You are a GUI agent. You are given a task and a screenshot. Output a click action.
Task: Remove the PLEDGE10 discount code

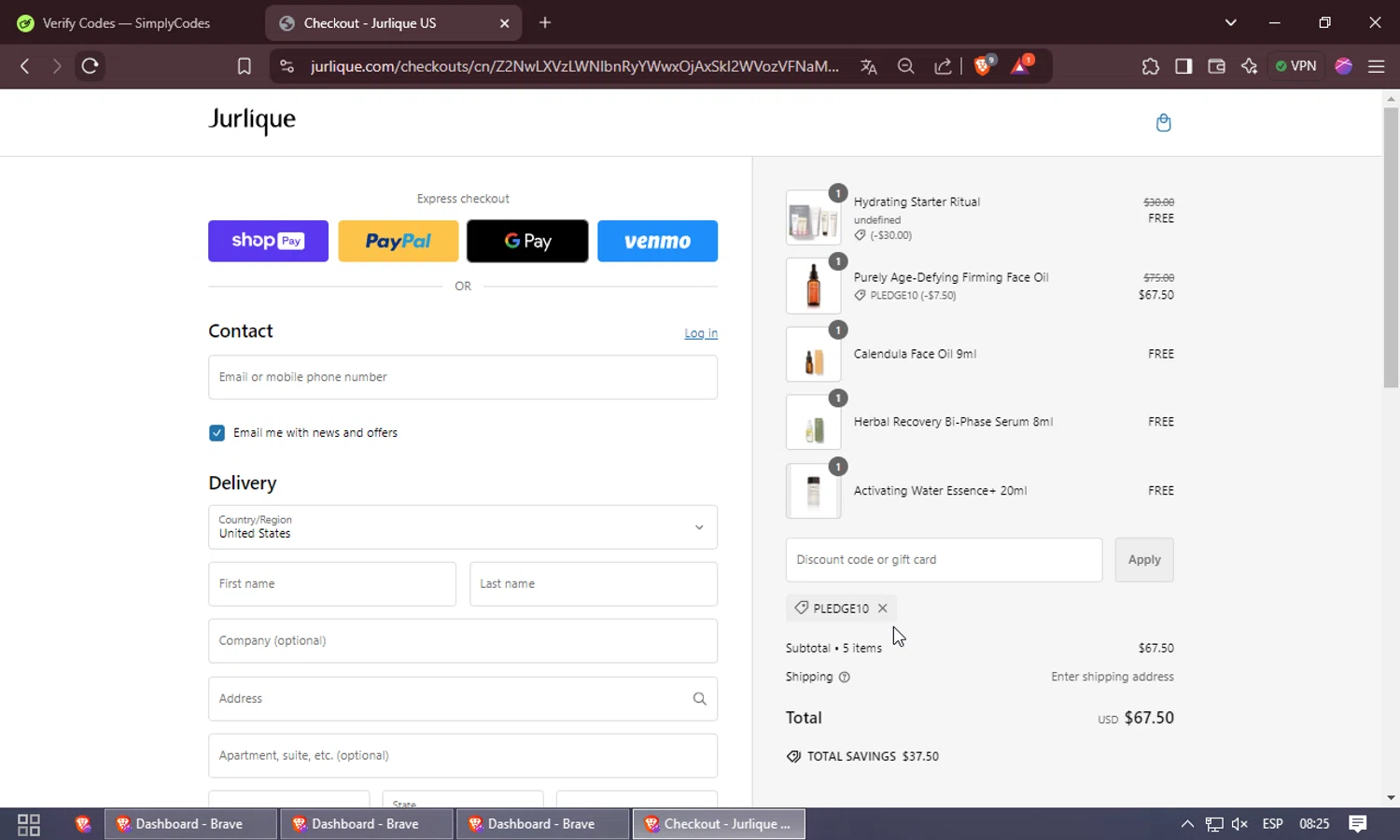tap(882, 609)
